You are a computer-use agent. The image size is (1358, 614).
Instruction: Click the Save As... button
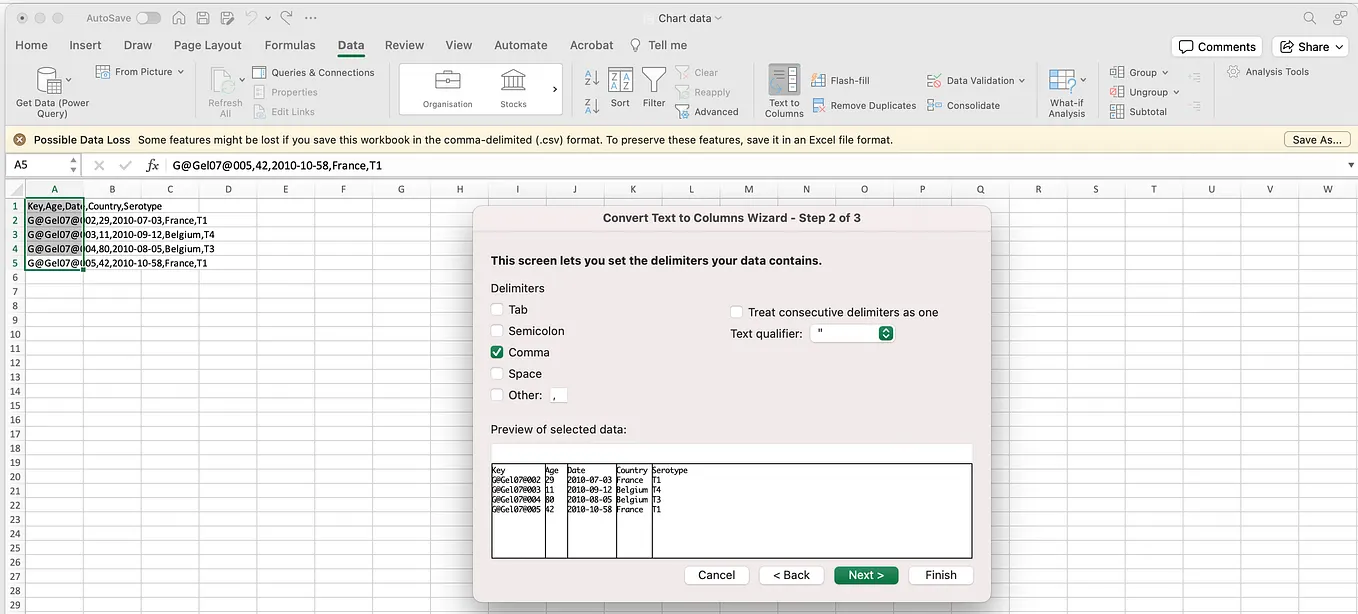click(1316, 140)
